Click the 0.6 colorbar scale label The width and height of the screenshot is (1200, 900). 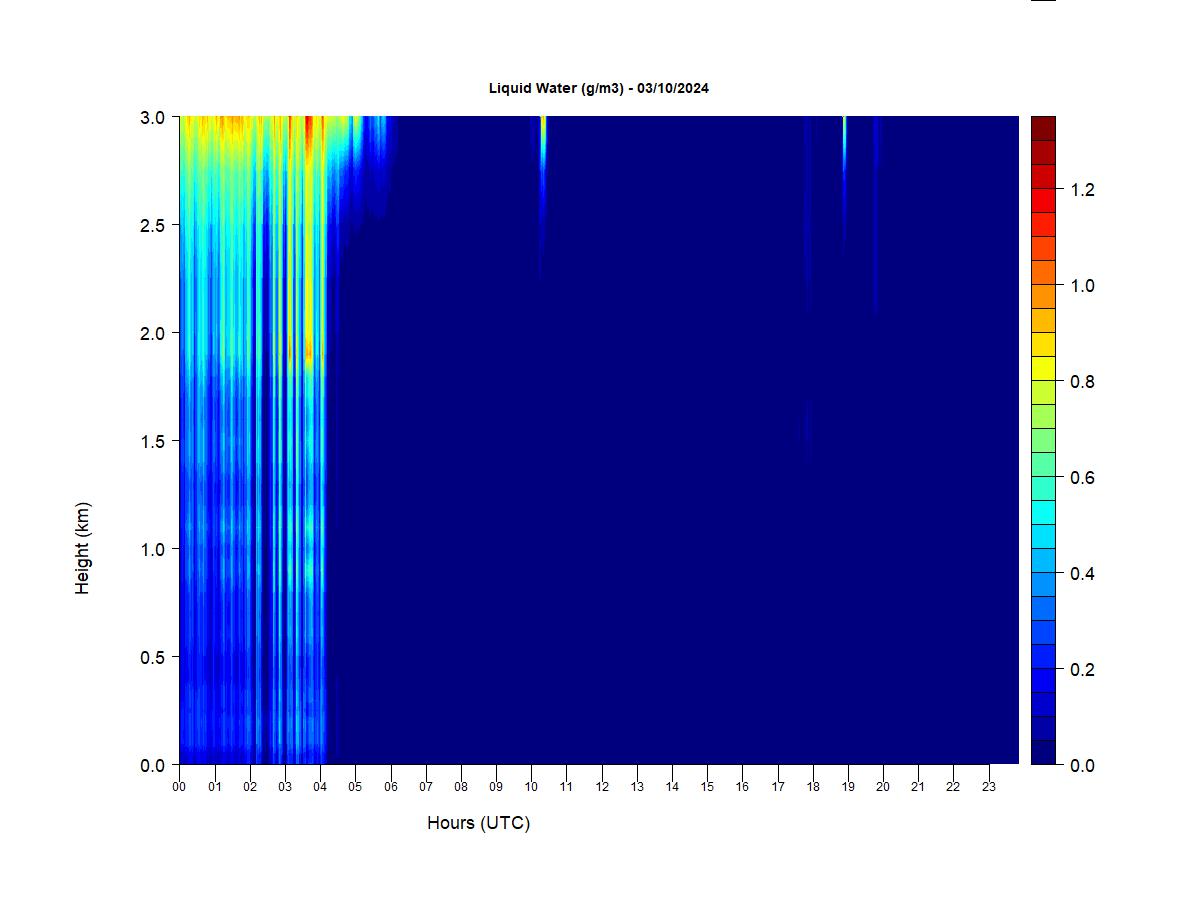[1082, 478]
